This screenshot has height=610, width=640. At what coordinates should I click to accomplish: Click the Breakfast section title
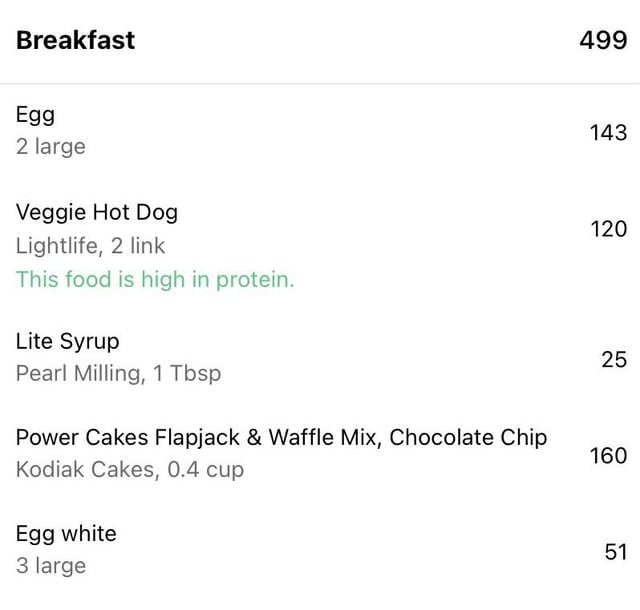(x=76, y=40)
